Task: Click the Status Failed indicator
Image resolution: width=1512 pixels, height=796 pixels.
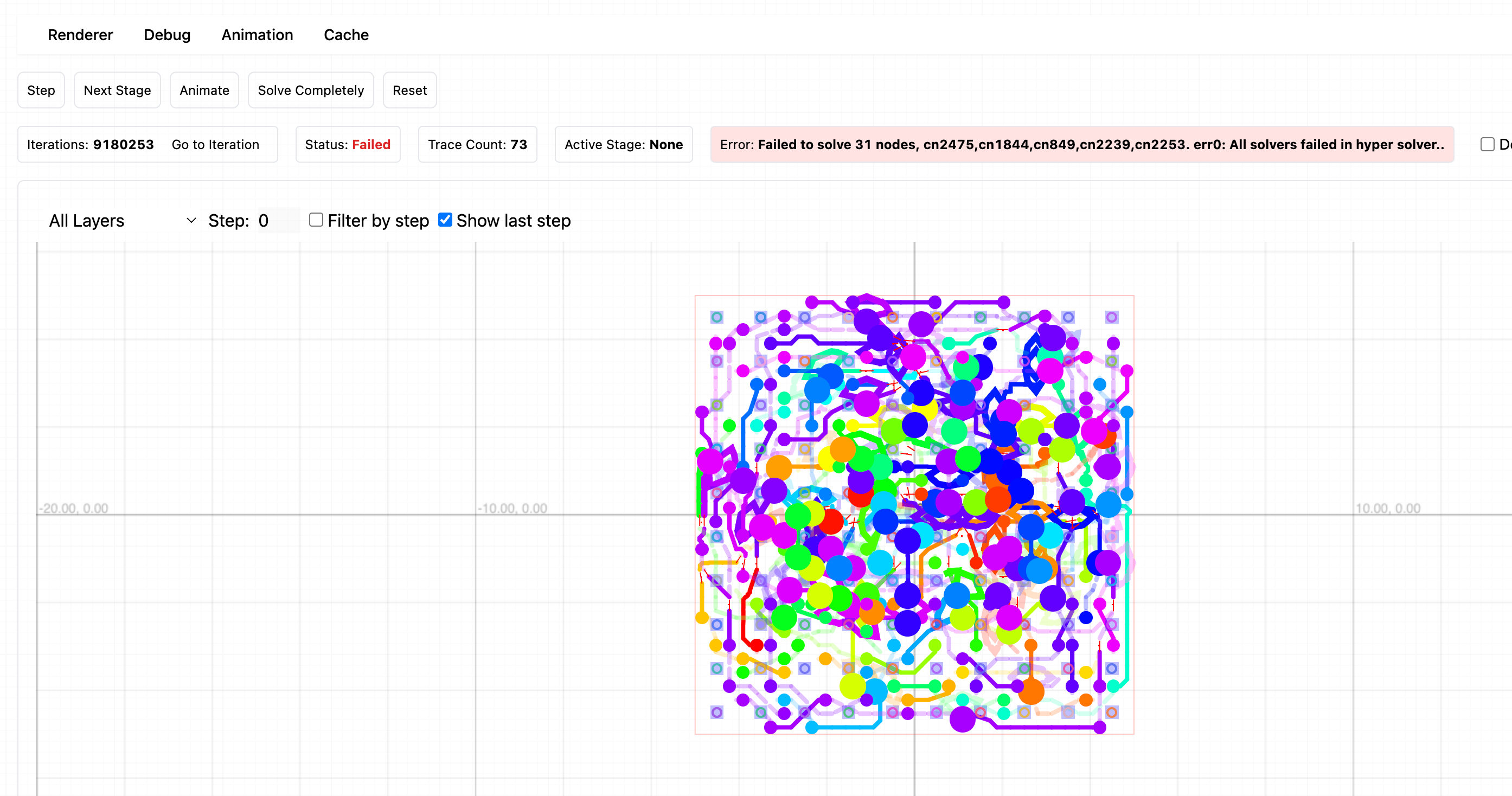Action: click(348, 144)
